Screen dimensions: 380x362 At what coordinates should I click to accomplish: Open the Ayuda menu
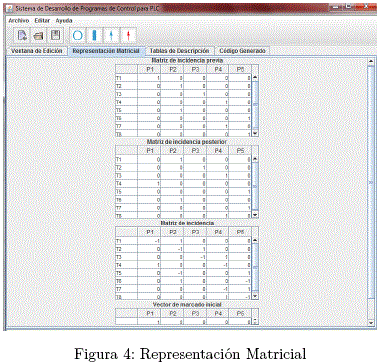(x=64, y=21)
